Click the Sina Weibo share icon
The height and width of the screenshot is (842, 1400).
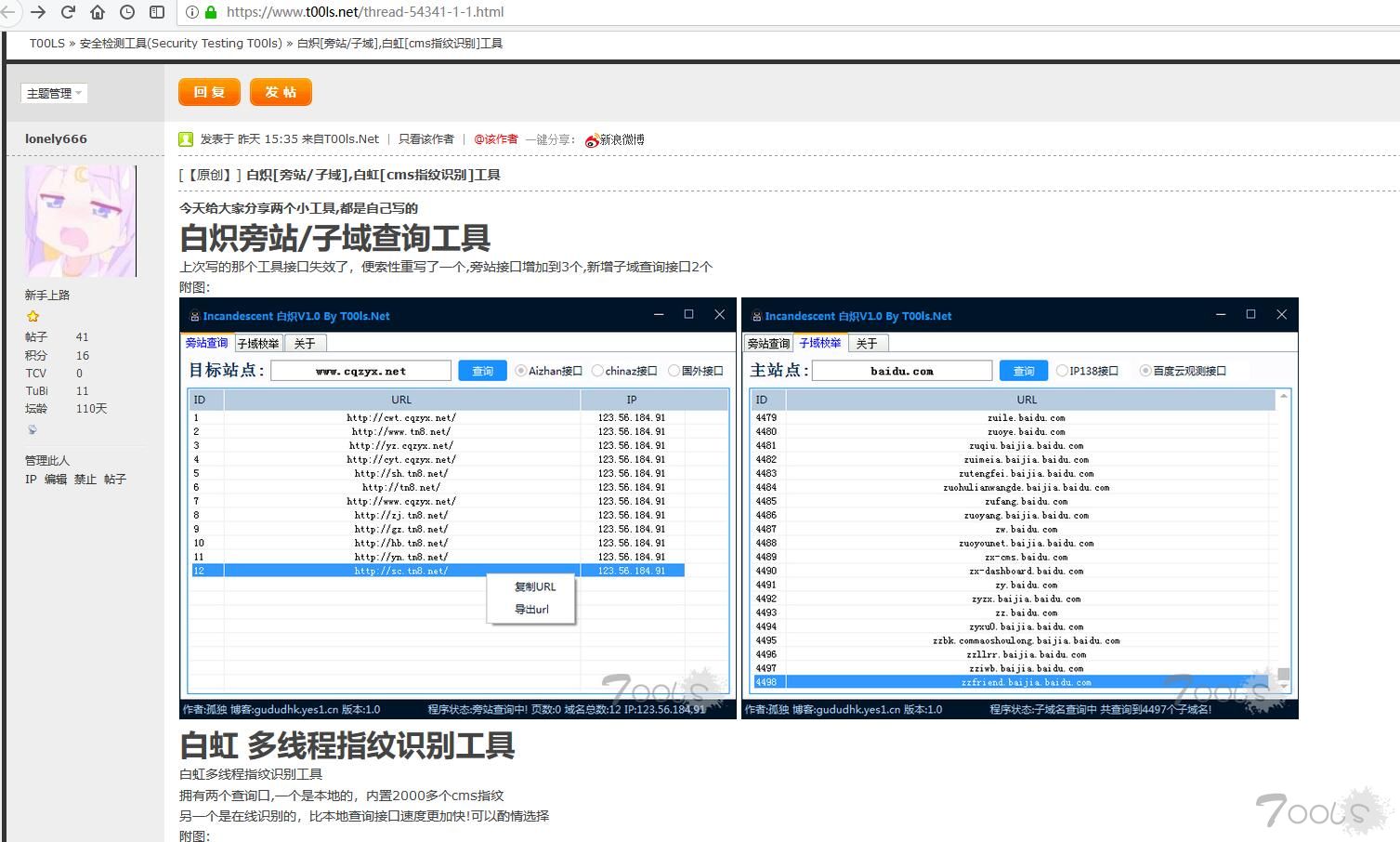(592, 140)
